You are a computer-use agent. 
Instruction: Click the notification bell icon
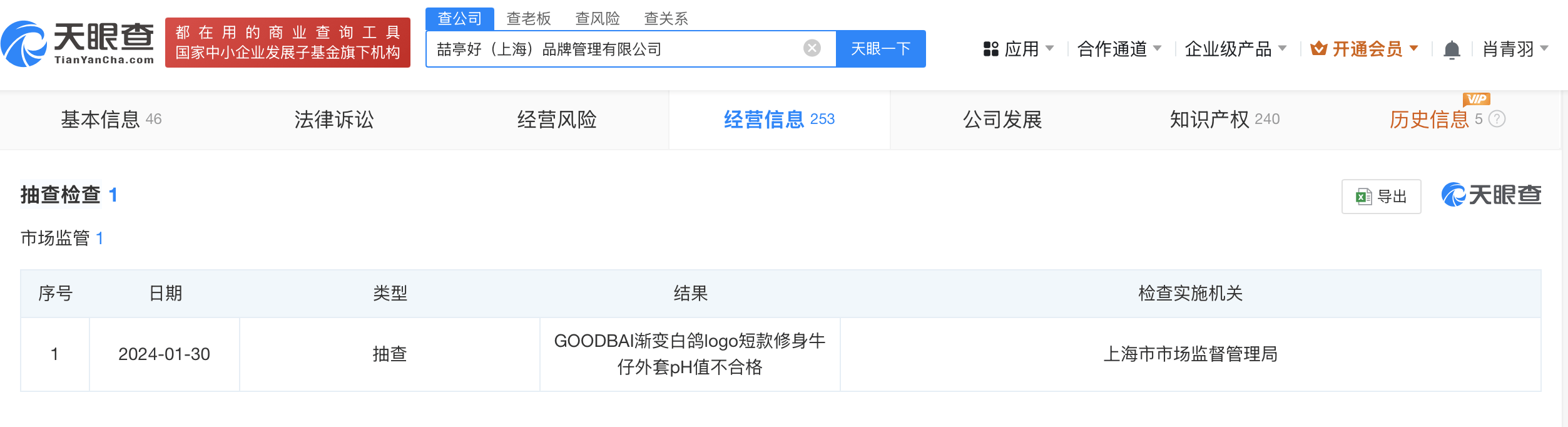[1452, 48]
